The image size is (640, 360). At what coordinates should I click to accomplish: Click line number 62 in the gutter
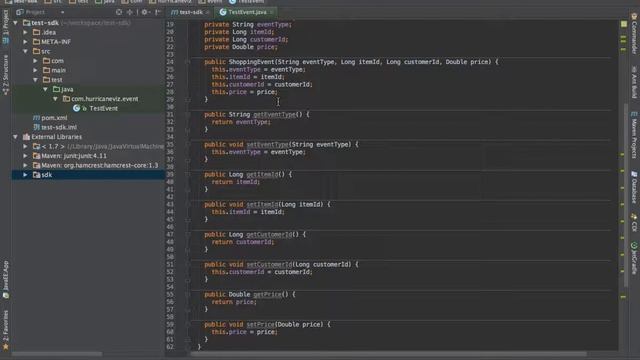click(170, 347)
